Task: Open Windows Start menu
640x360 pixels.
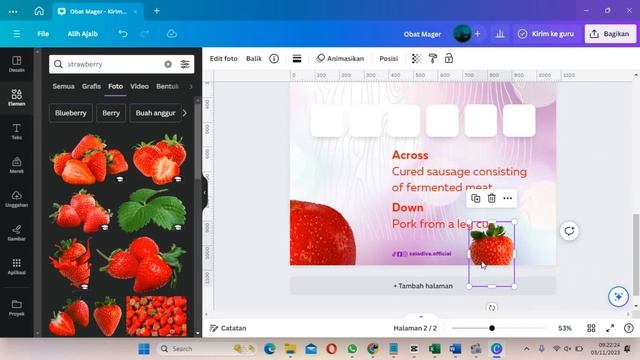Action: click(x=144, y=349)
